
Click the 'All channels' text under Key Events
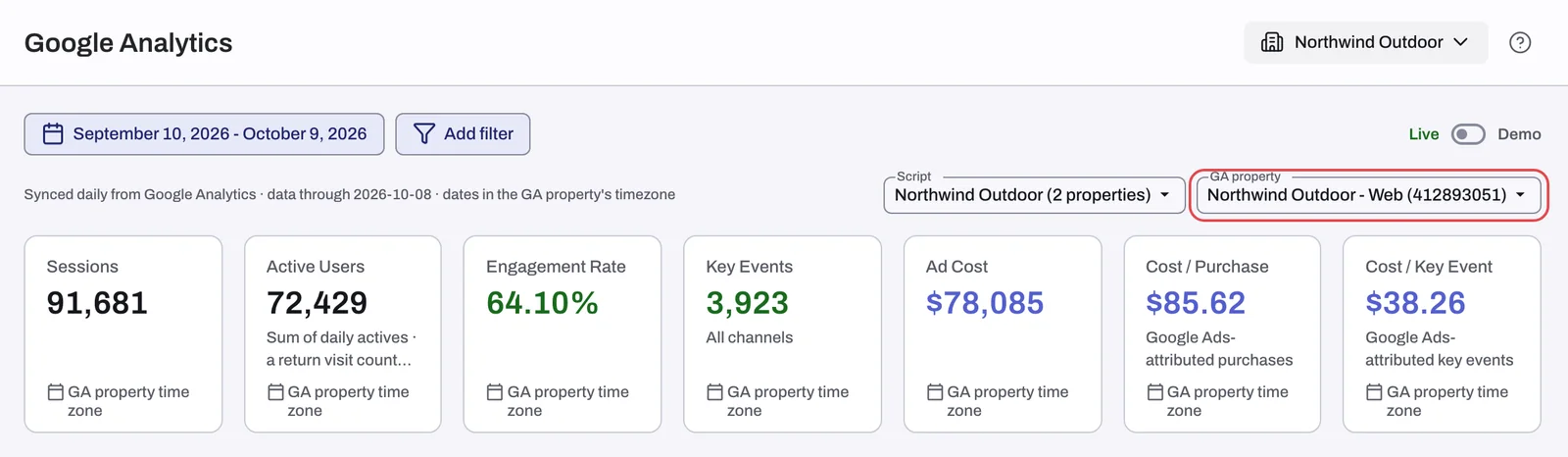750,337
